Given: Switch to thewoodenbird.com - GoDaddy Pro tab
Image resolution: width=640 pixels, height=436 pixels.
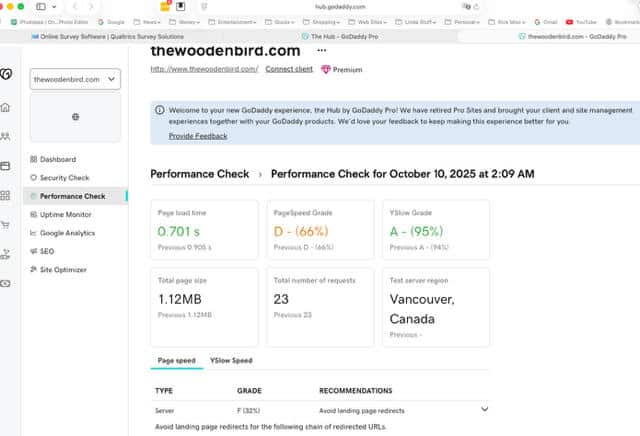Looking at the screenshot, I should 573,37.
